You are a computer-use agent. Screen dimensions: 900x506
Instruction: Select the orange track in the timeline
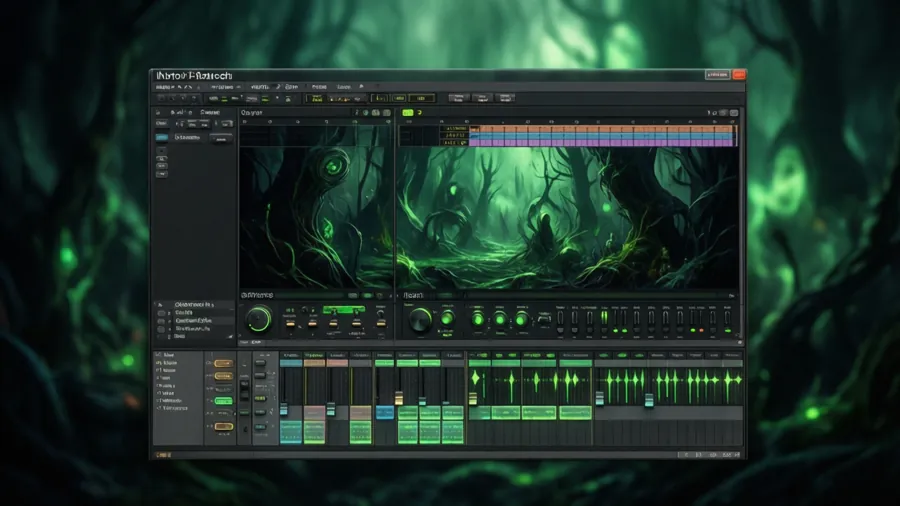602,129
